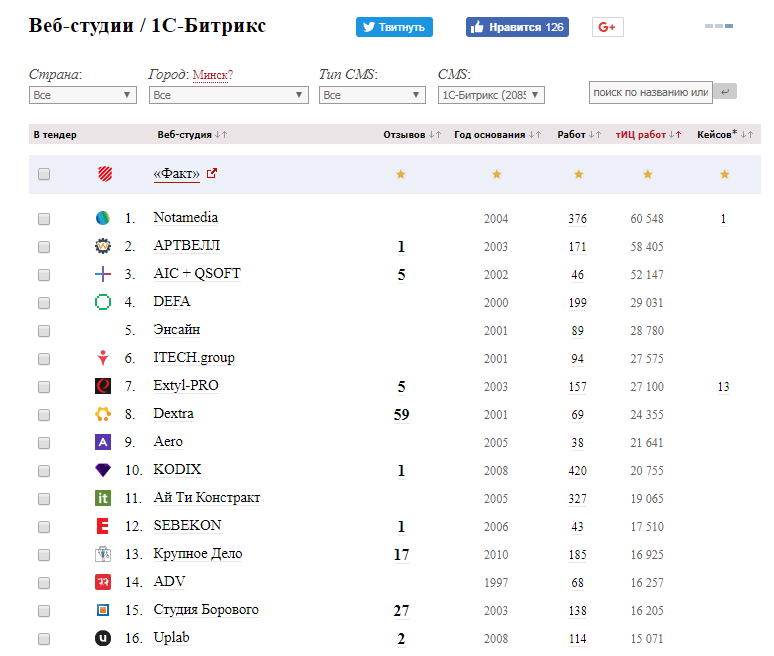Check the «Факт» tender checkbox
The height and width of the screenshot is (656, 774).
(44, 174)
